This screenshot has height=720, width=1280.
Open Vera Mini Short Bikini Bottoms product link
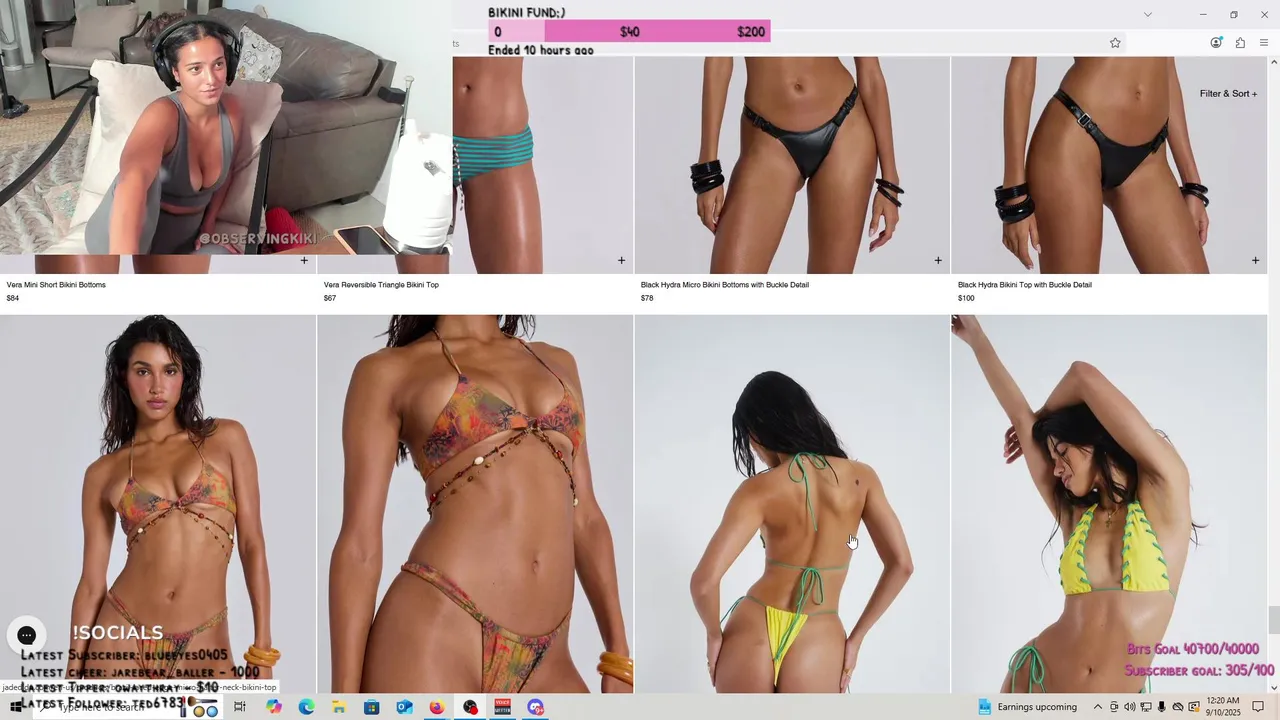(56, 285)
